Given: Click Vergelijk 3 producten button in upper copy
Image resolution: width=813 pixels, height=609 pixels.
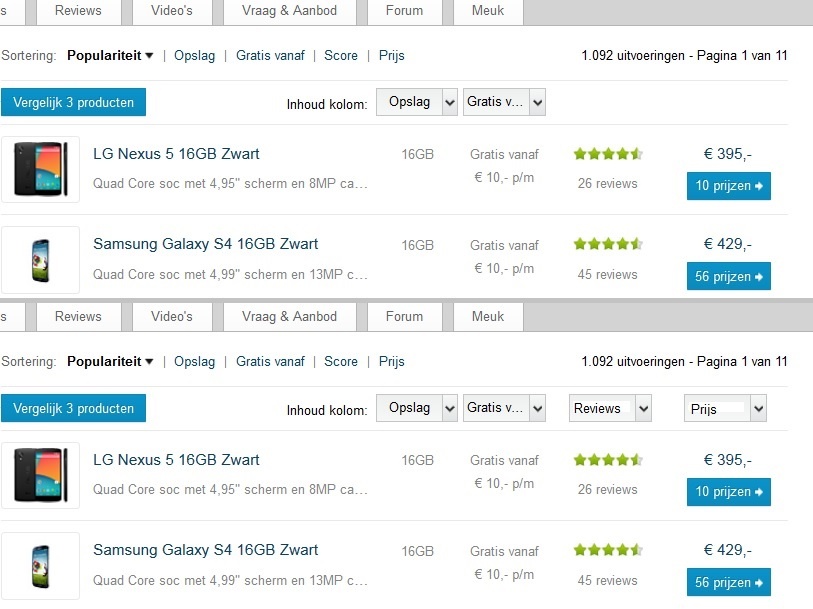Looking at the screenshot, I should tap(73, 102).
